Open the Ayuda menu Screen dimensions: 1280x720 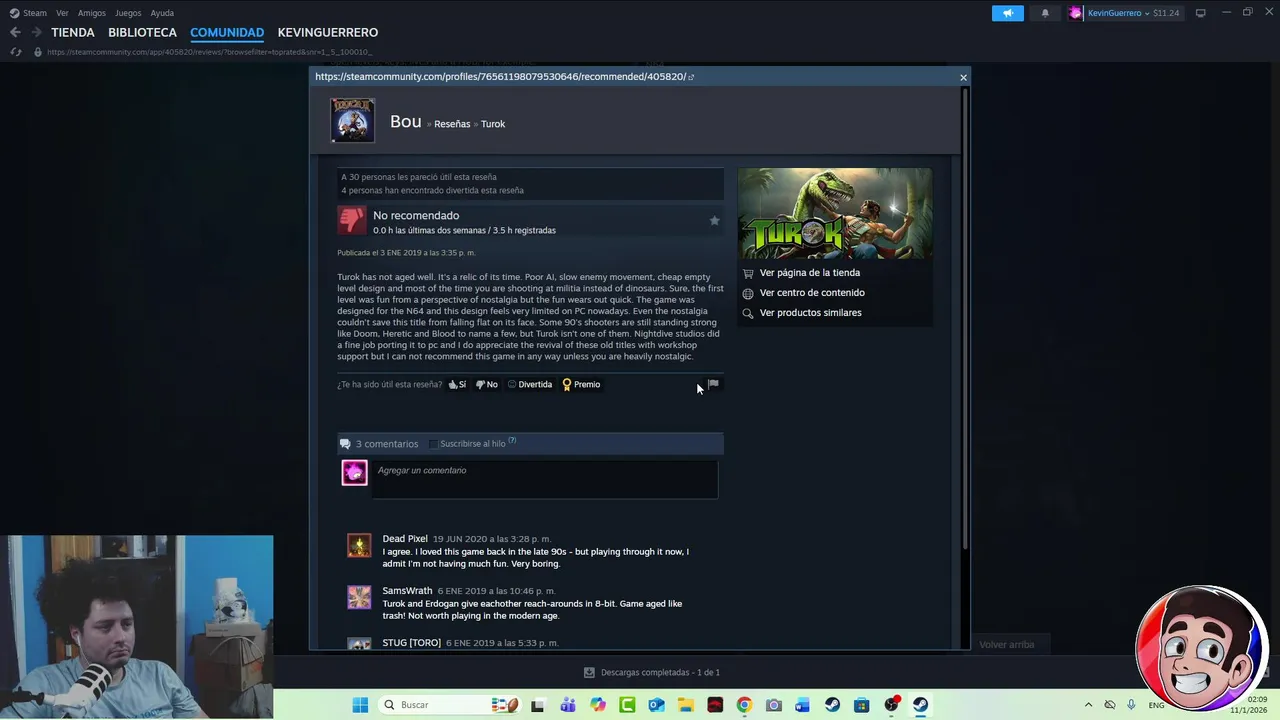click(162, 13)
